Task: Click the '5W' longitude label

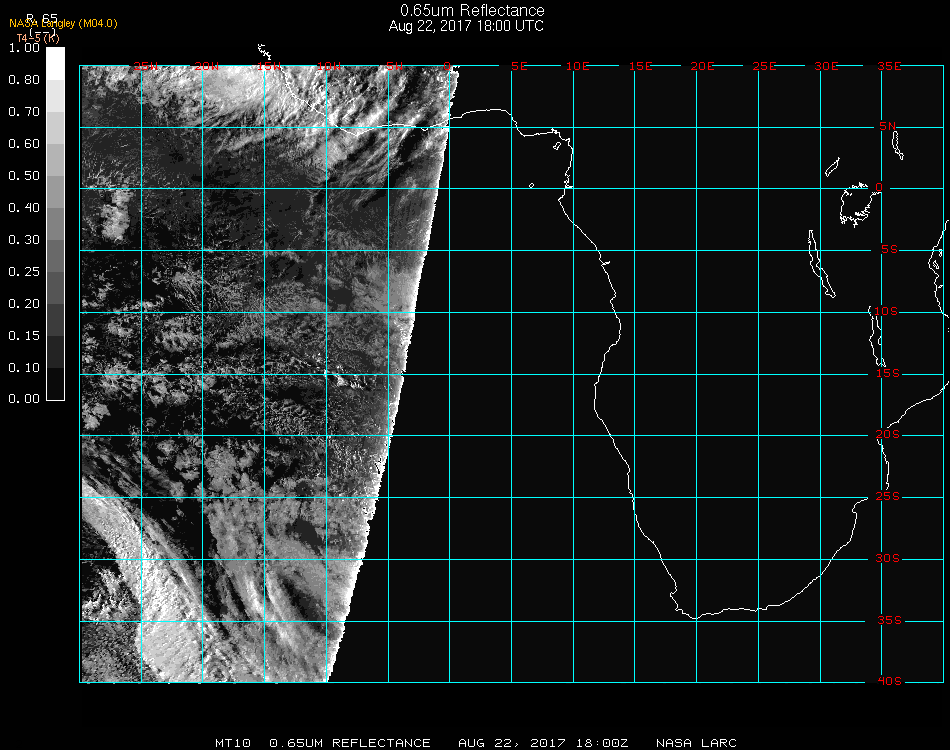Action: [x=394, y=66]
